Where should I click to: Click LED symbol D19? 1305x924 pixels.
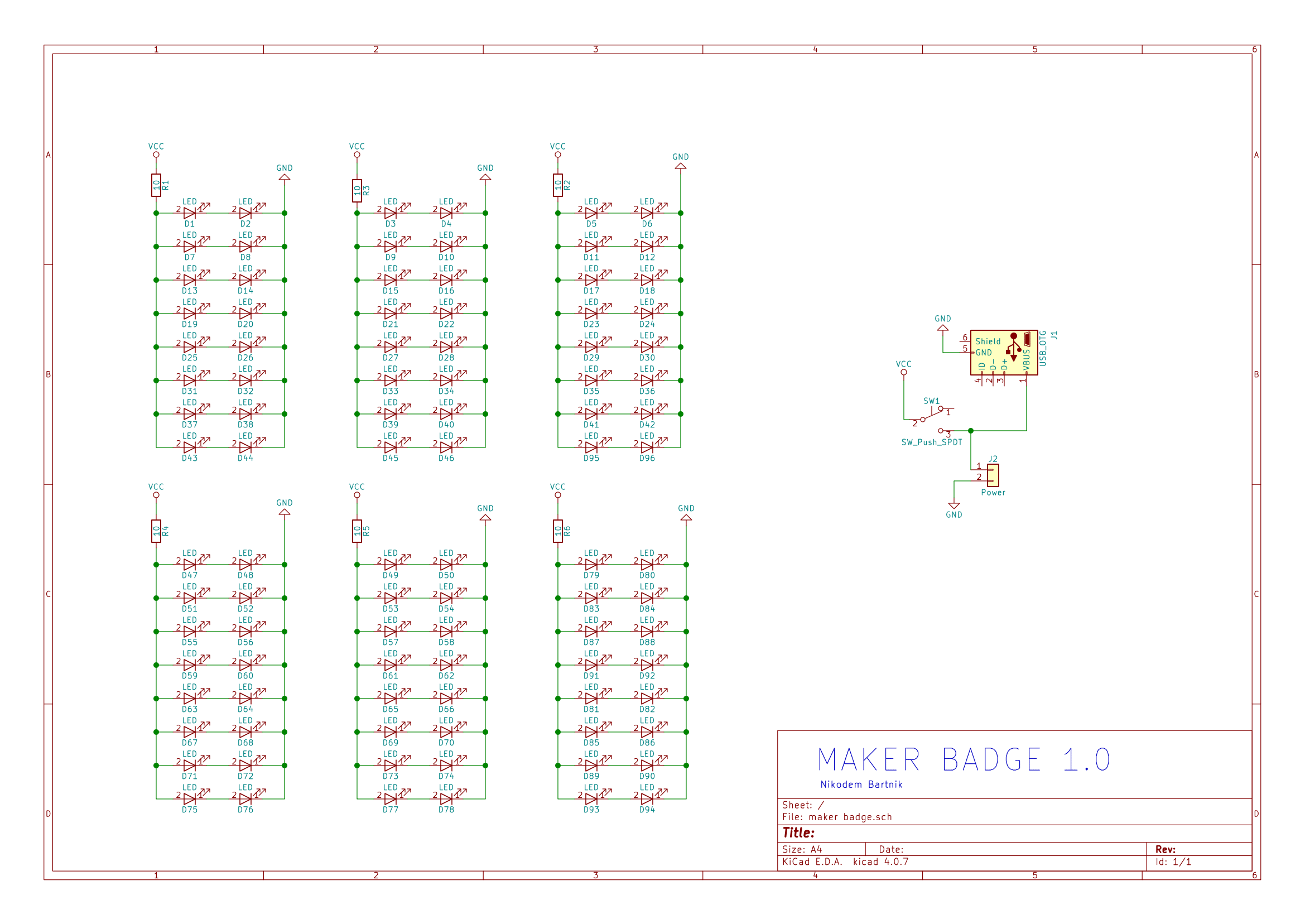pos(191,313)
